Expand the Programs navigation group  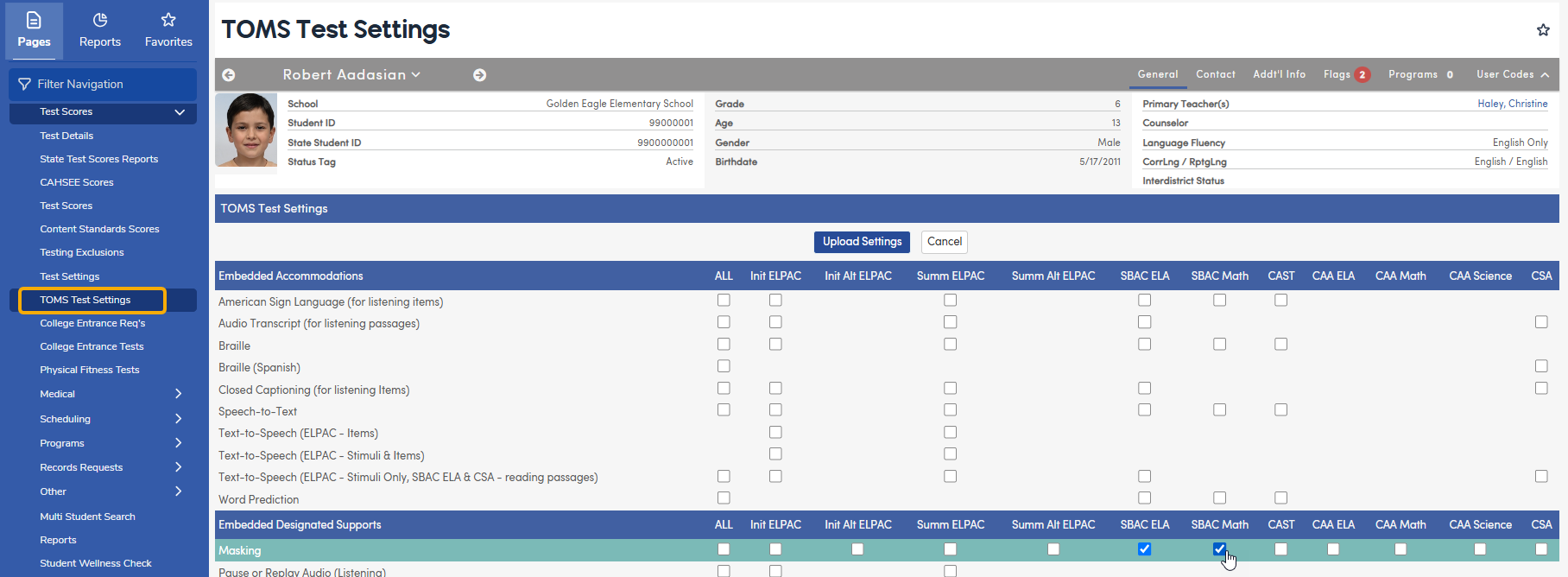coord(179,443)
